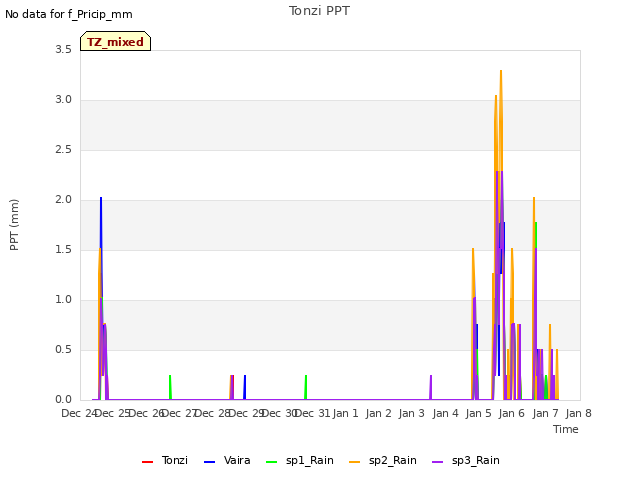Click the blue Vaira spike near Dec 29
The width and height of the screenshot is (640, 480).
[244, 387]
